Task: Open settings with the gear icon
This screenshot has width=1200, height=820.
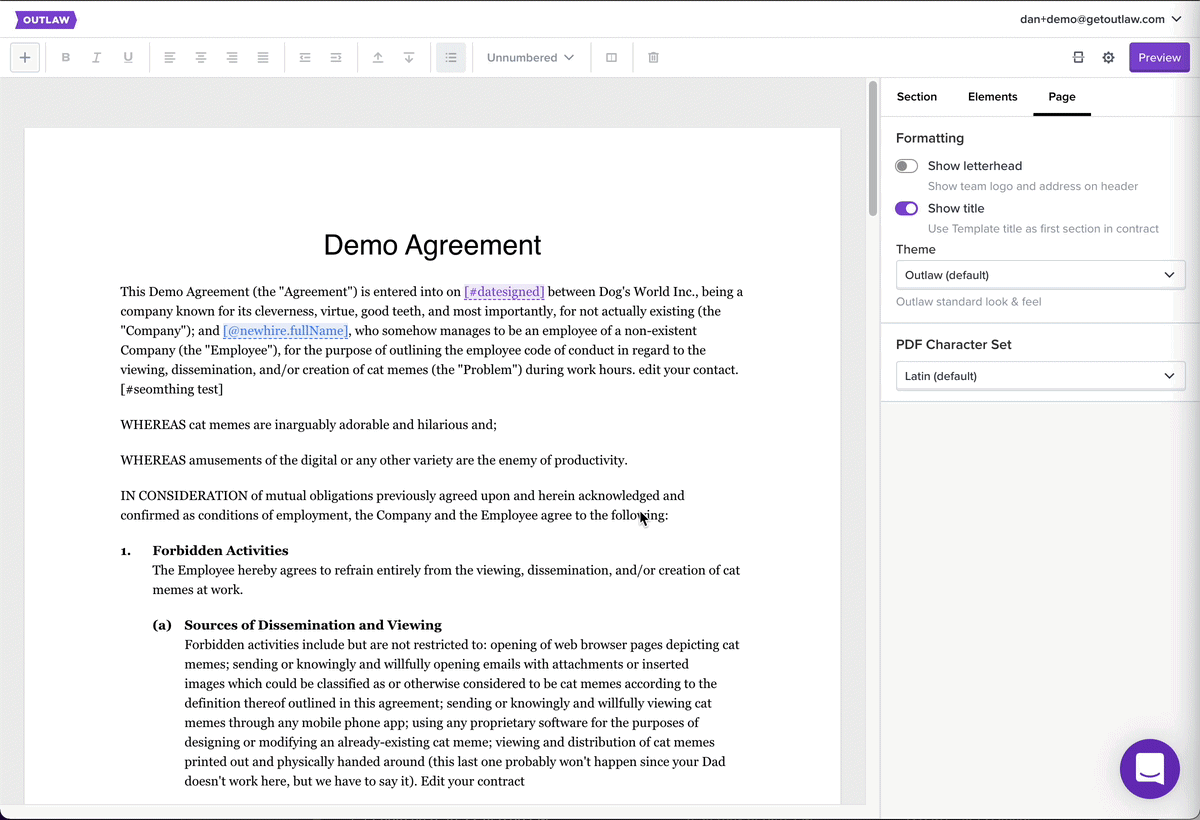Action: (1109, 58)
